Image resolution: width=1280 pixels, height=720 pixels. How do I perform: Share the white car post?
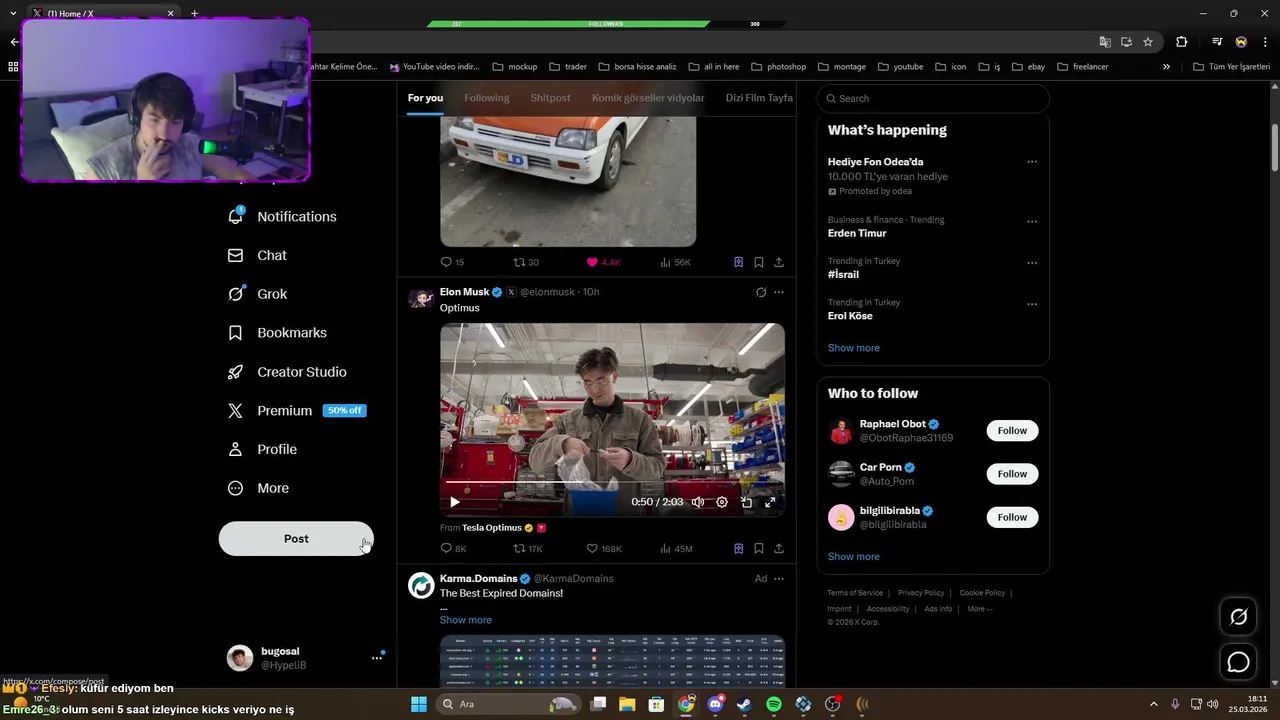coord(779,262)
